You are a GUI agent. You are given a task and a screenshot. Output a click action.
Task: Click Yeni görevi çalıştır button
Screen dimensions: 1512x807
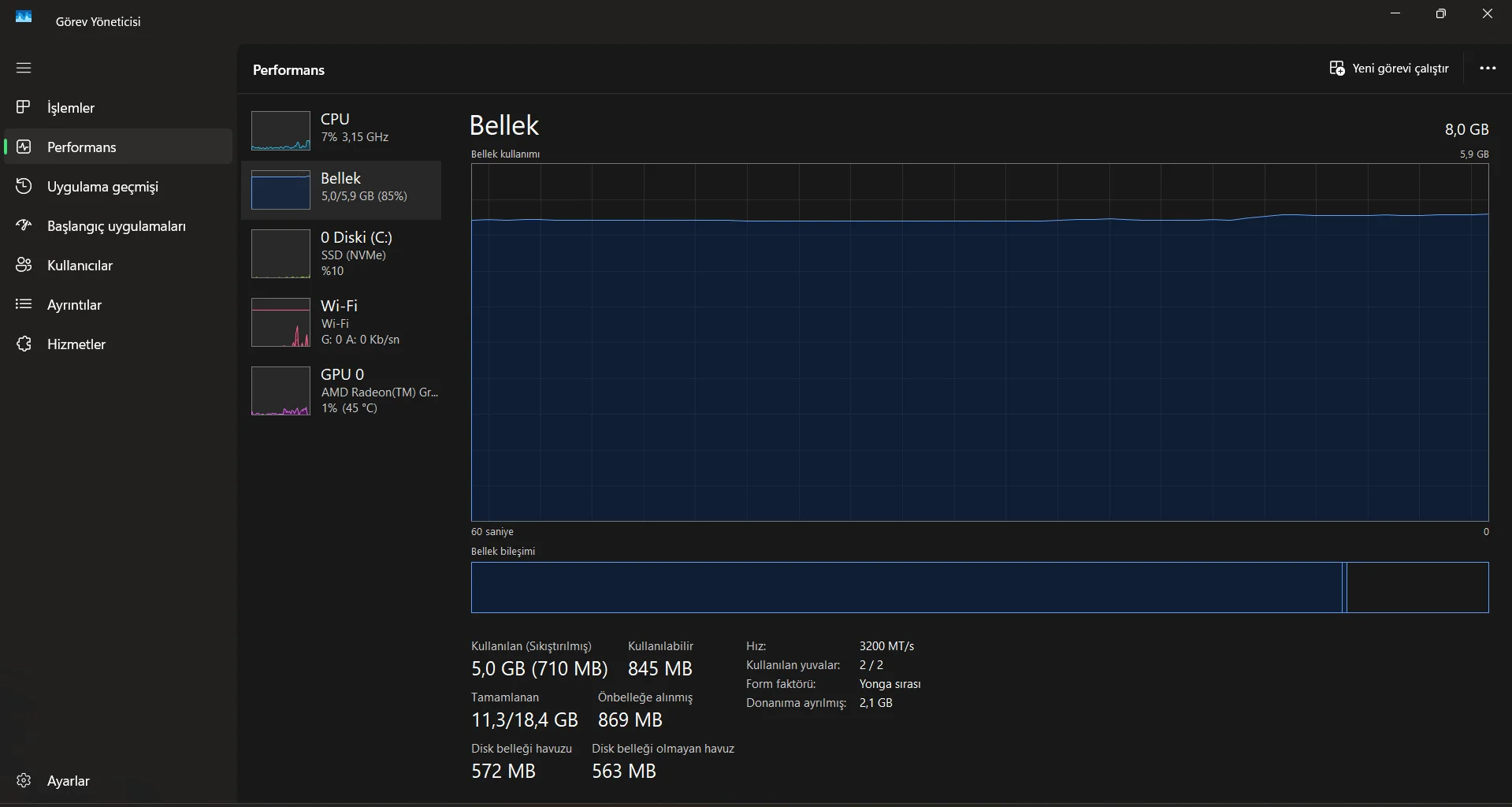coord(1389,69)
